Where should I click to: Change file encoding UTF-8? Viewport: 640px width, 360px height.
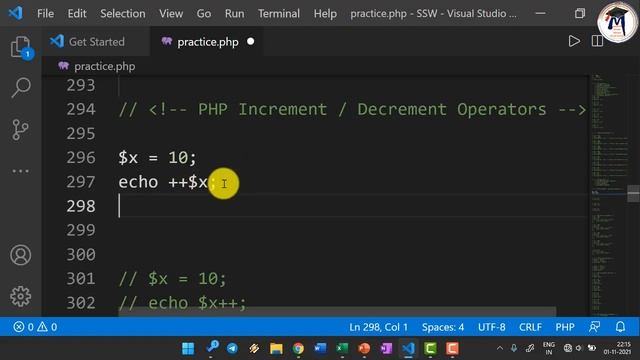pos(491,327)
